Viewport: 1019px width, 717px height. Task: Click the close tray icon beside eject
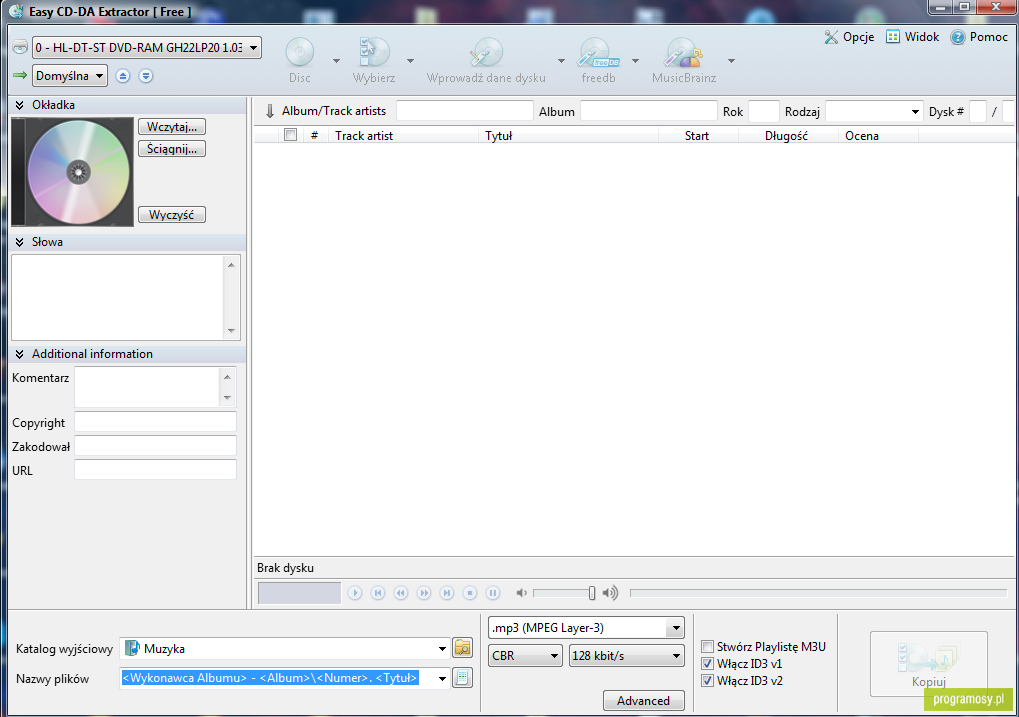click(146, 76)
